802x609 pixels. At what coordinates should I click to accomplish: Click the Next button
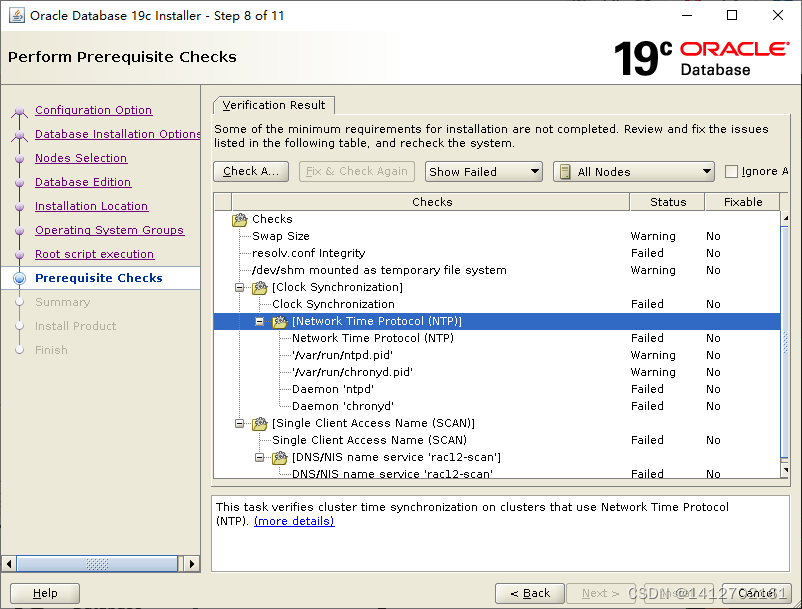click(600, 593)
